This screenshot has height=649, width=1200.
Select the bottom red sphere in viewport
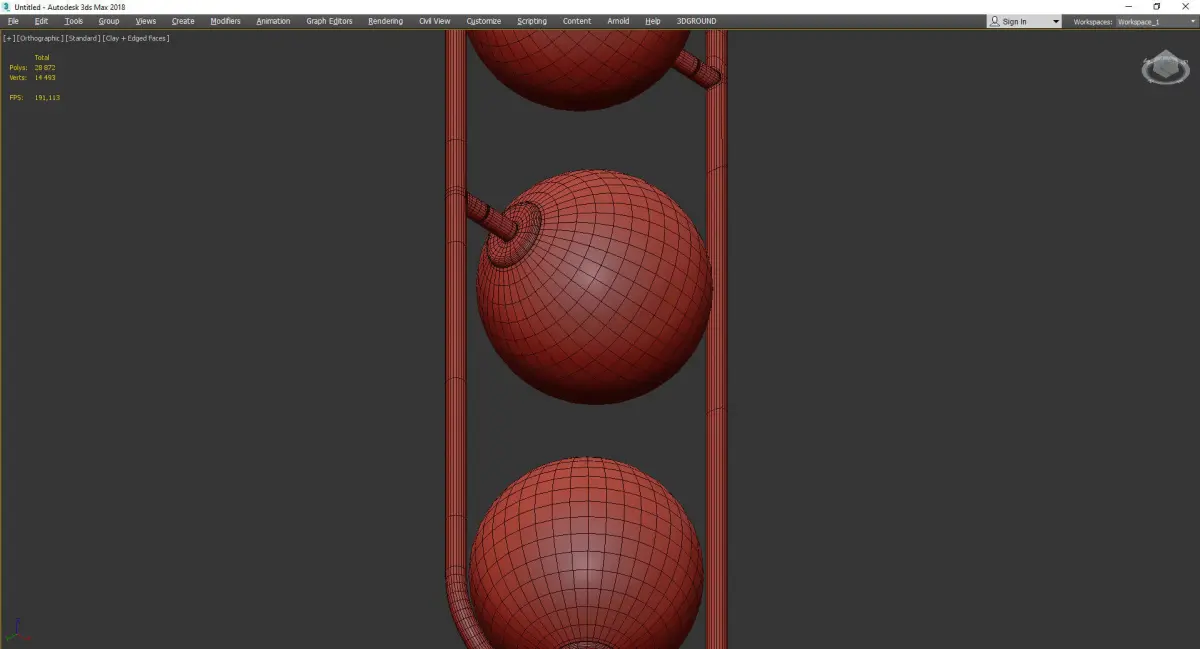[586, 555]
